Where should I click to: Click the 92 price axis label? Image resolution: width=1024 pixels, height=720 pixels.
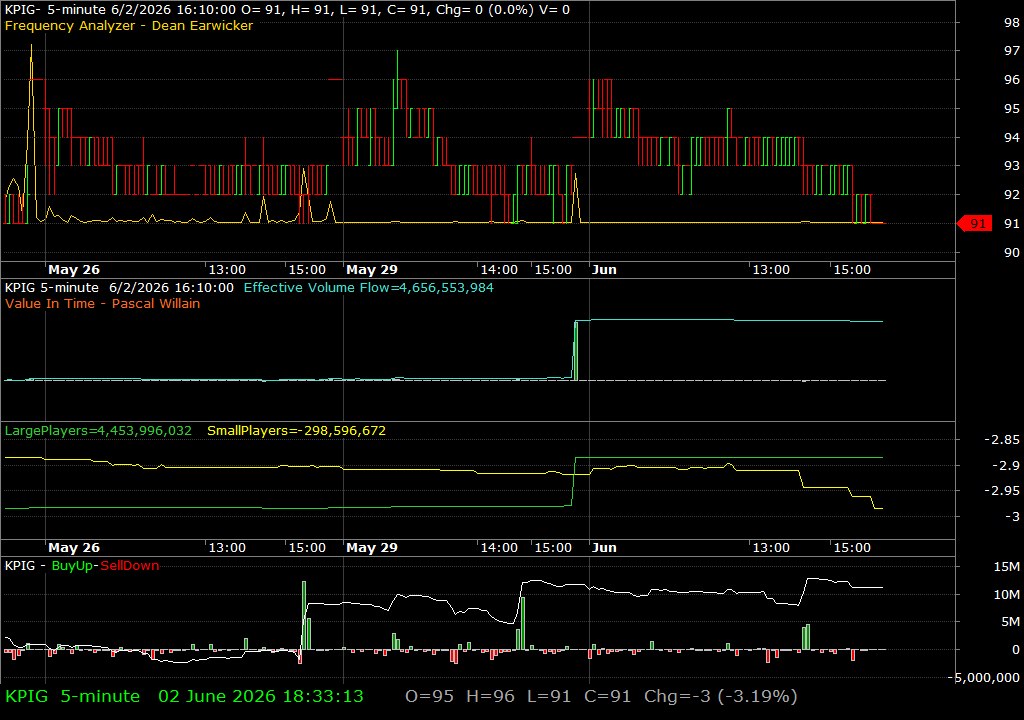pyautogui.click(x=1011, y=195)
